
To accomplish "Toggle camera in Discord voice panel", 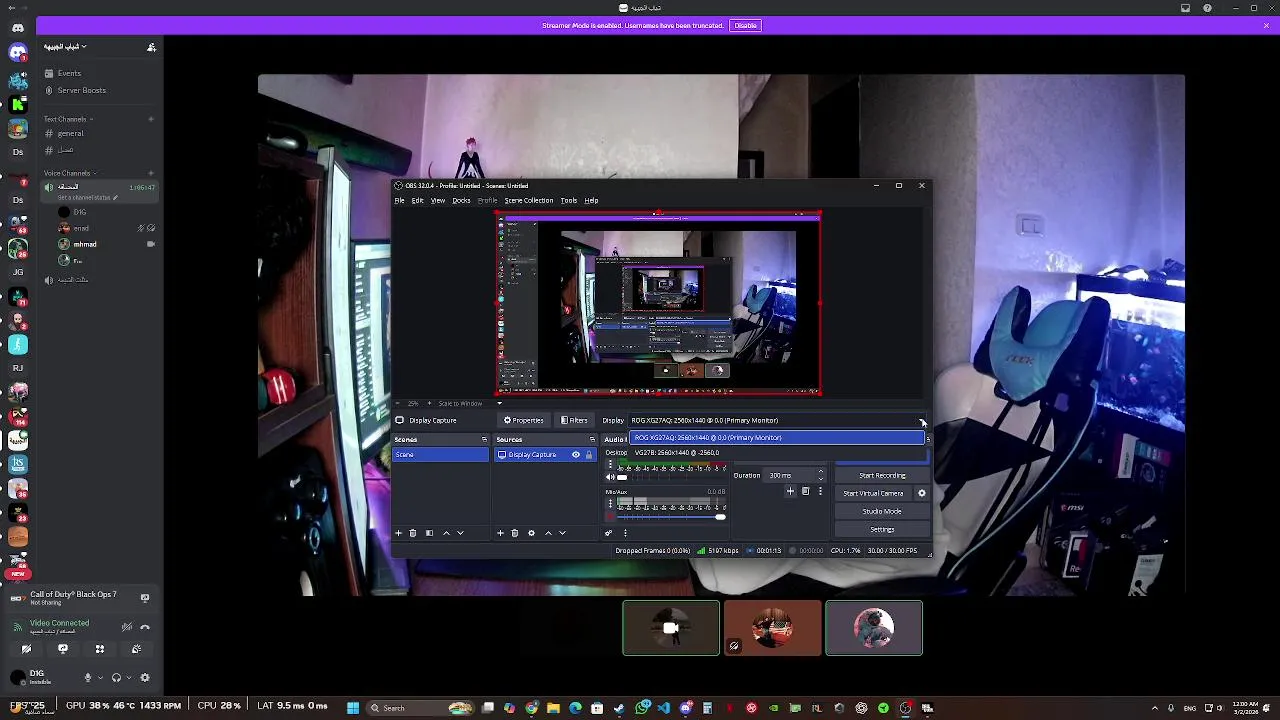I will pos(26,649).
